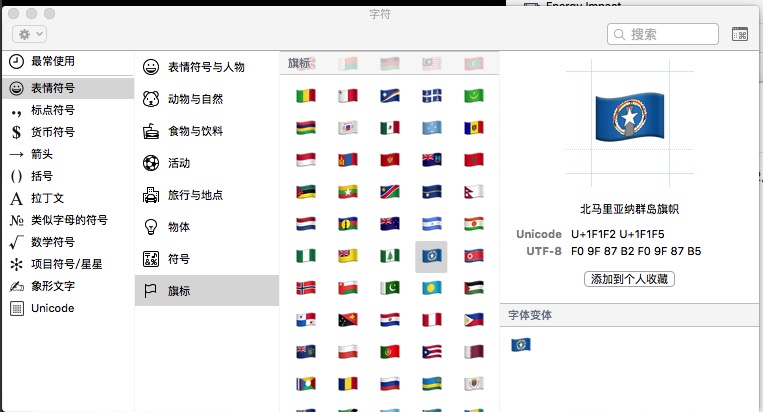This screenshot has height=412, width=763.
Task: Open 表情符号与人物 subcategory
Action: point(206,67)
